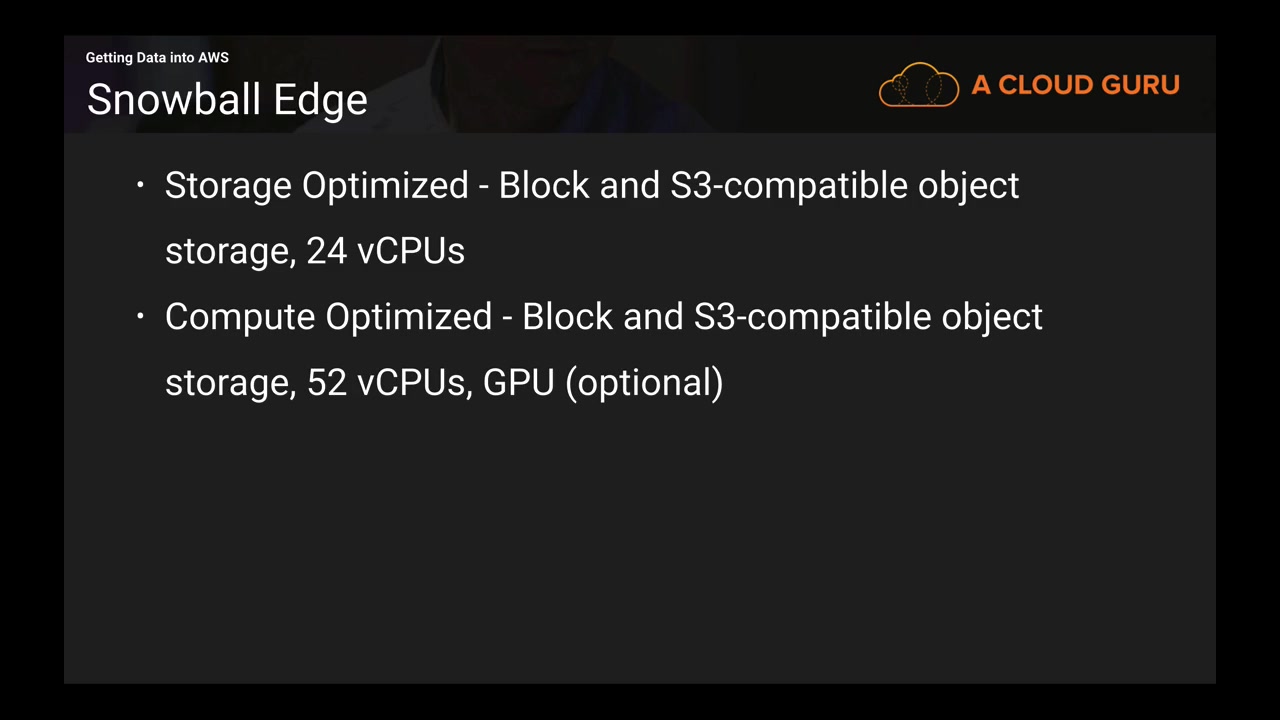The width and height of the screenshot is (1280, 720).
Task: Click the bullet dot before Compute Optimized
Action: pyautogui.click(x=141, y=316)
